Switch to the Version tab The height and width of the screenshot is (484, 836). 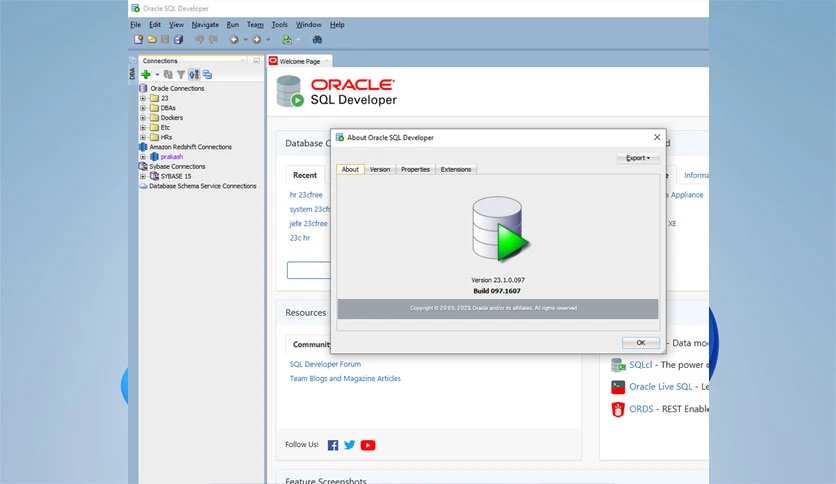(380, 170)
